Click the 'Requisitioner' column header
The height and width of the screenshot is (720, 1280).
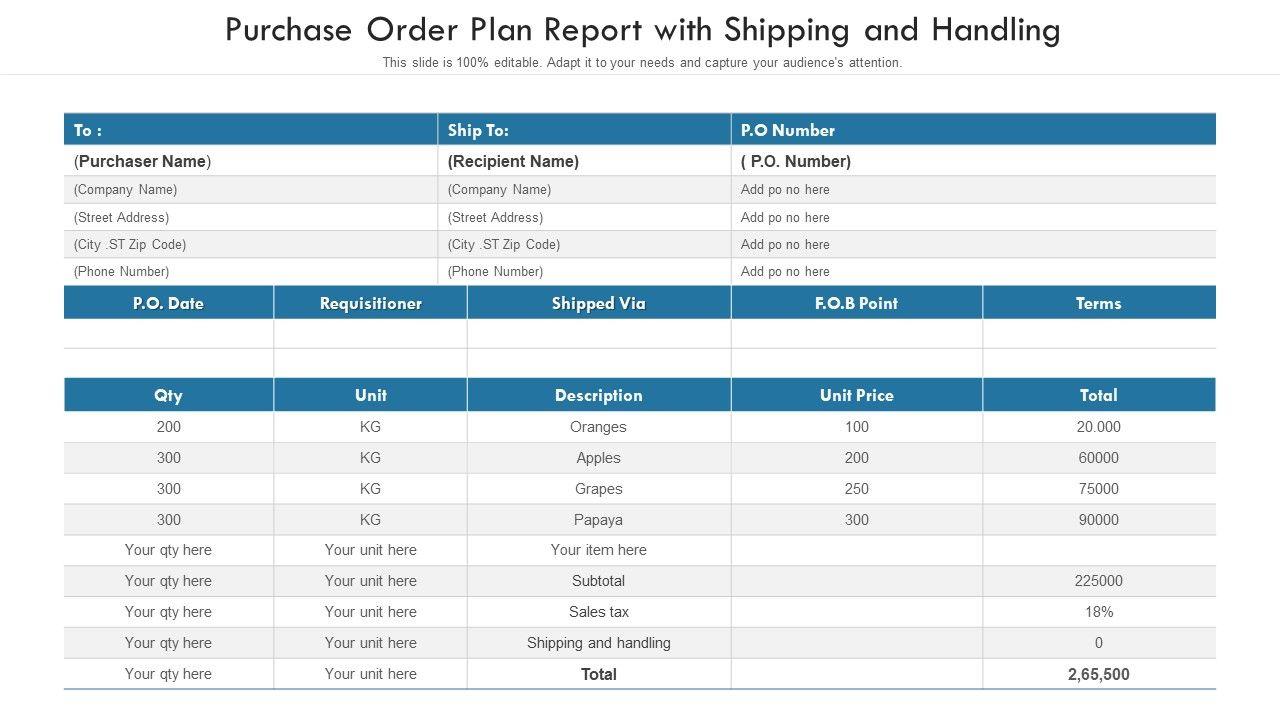coord(370,303)
